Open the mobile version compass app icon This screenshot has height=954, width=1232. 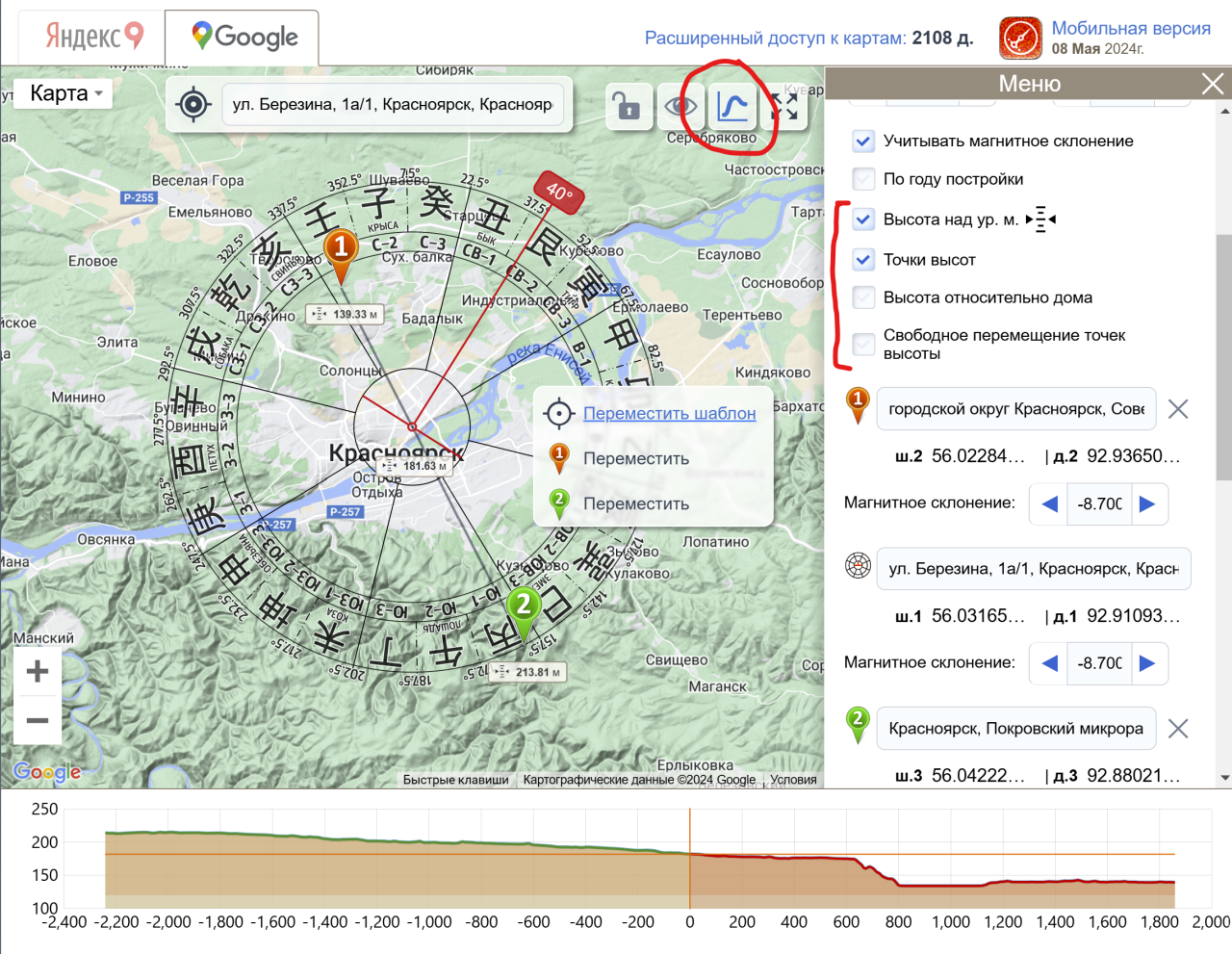coord(1020,38)
